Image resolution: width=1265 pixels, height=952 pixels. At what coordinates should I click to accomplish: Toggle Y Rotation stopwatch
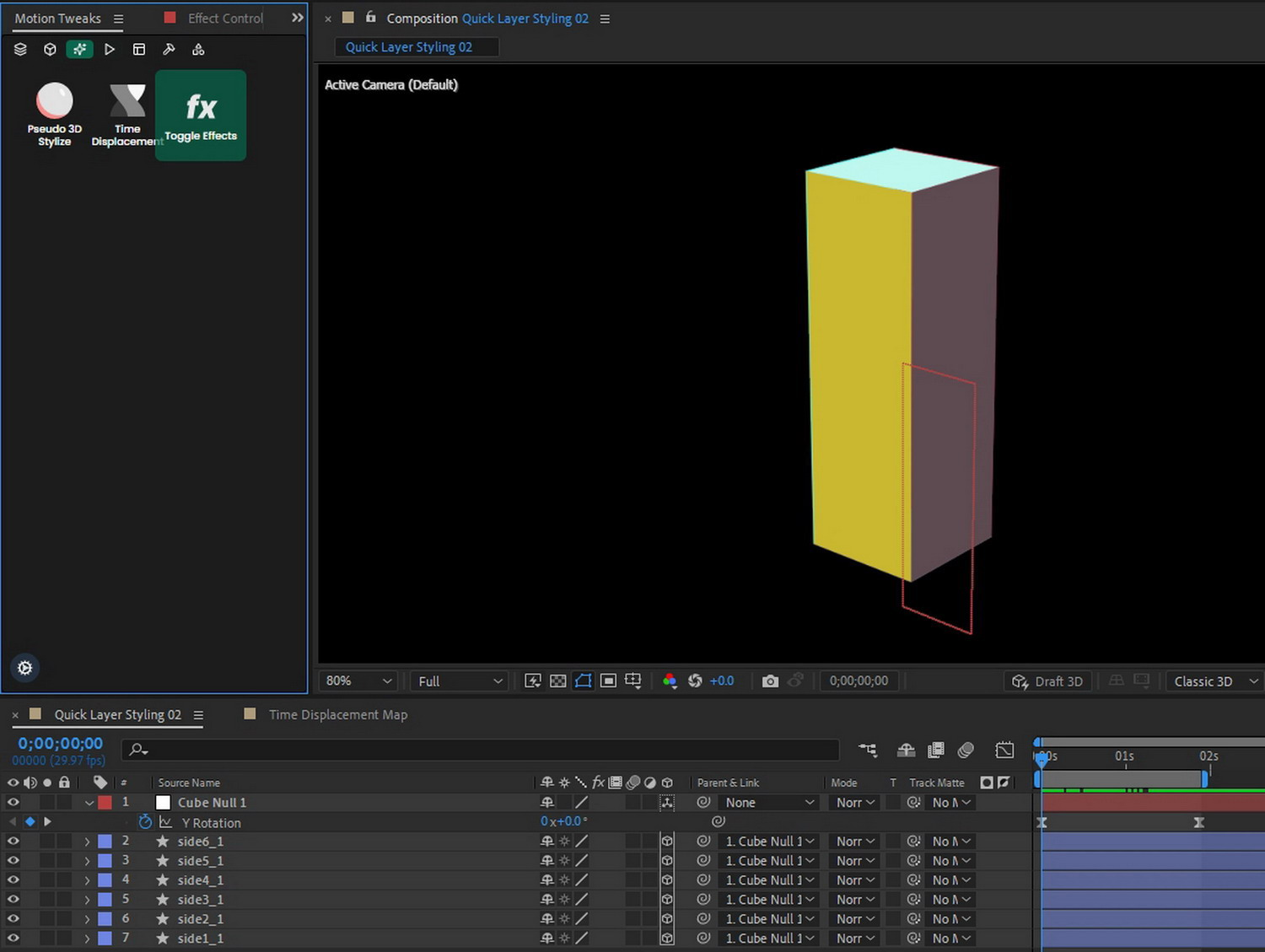click(145, 822)
